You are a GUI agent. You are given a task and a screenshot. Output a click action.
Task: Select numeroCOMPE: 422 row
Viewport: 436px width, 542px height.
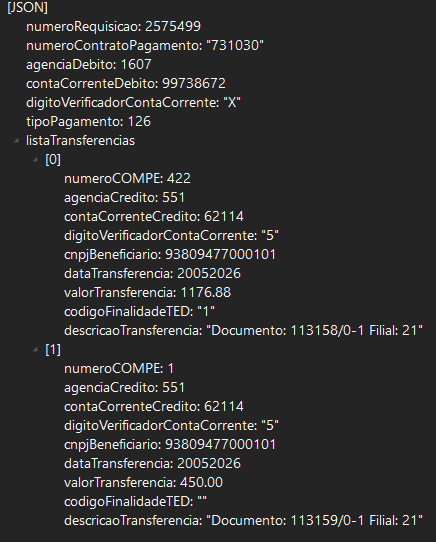[x=127, y=179]
